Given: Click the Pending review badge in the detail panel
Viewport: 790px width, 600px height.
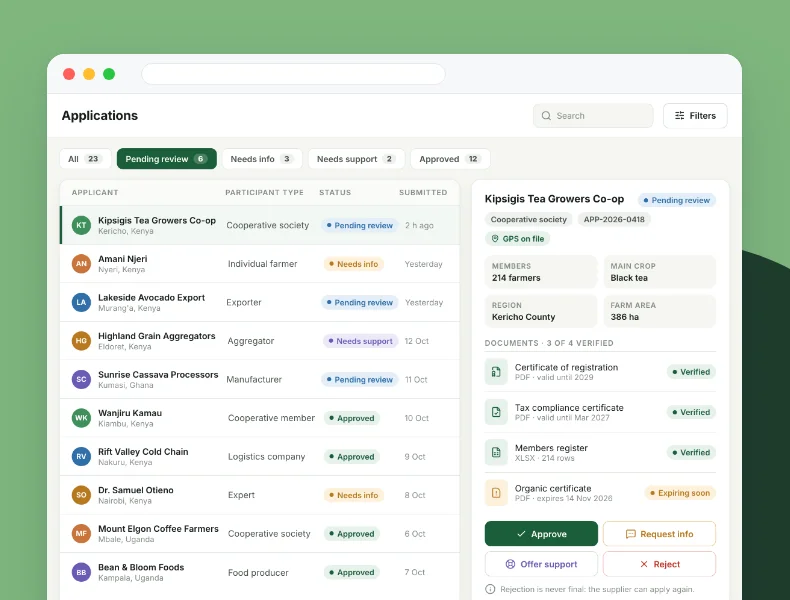Looking at the screenshot, I should point(677,200).
